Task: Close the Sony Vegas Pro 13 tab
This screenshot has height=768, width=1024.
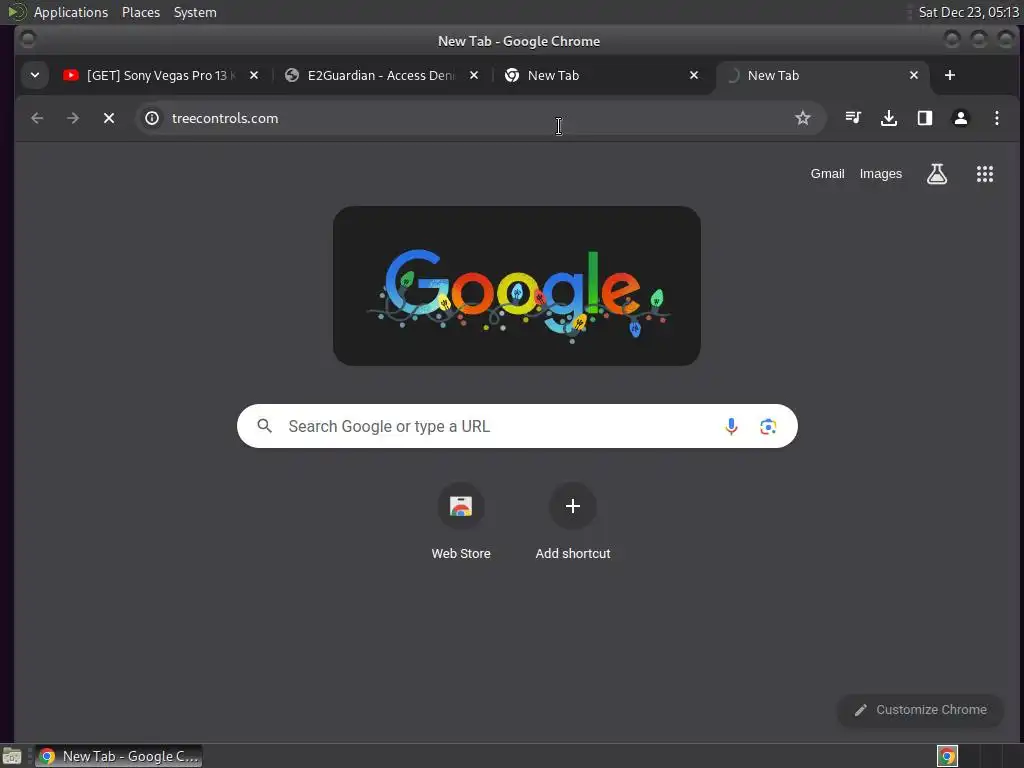Action: pos(254,75)
